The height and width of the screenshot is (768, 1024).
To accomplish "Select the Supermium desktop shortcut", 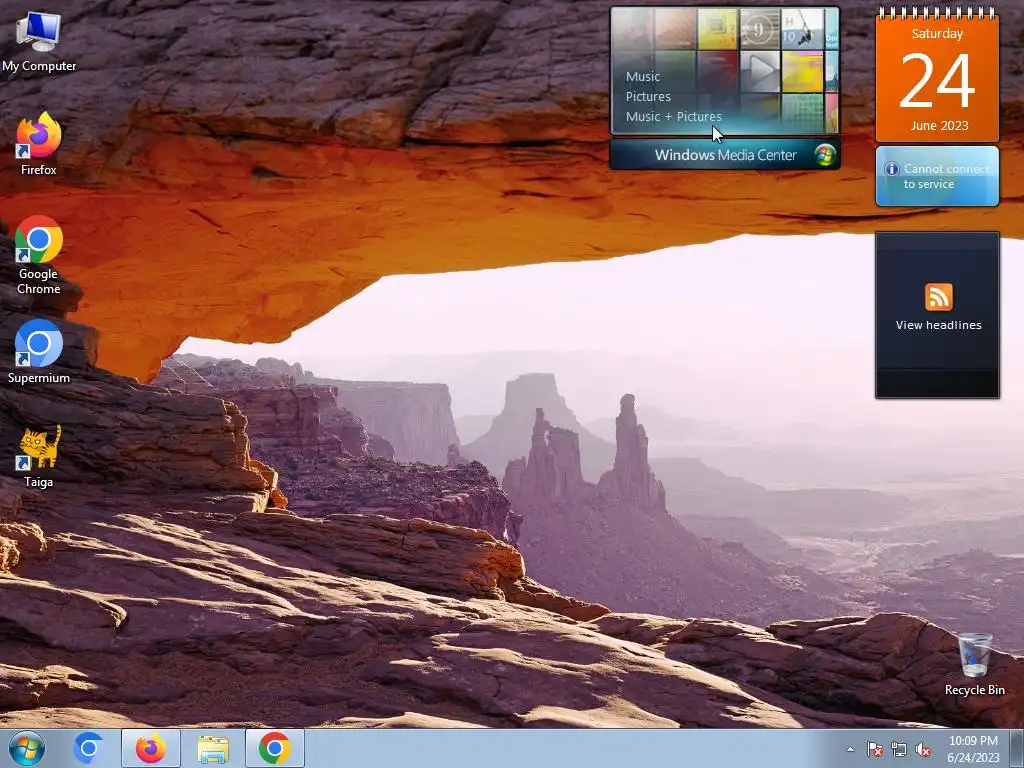I will [x=39, y=351].
